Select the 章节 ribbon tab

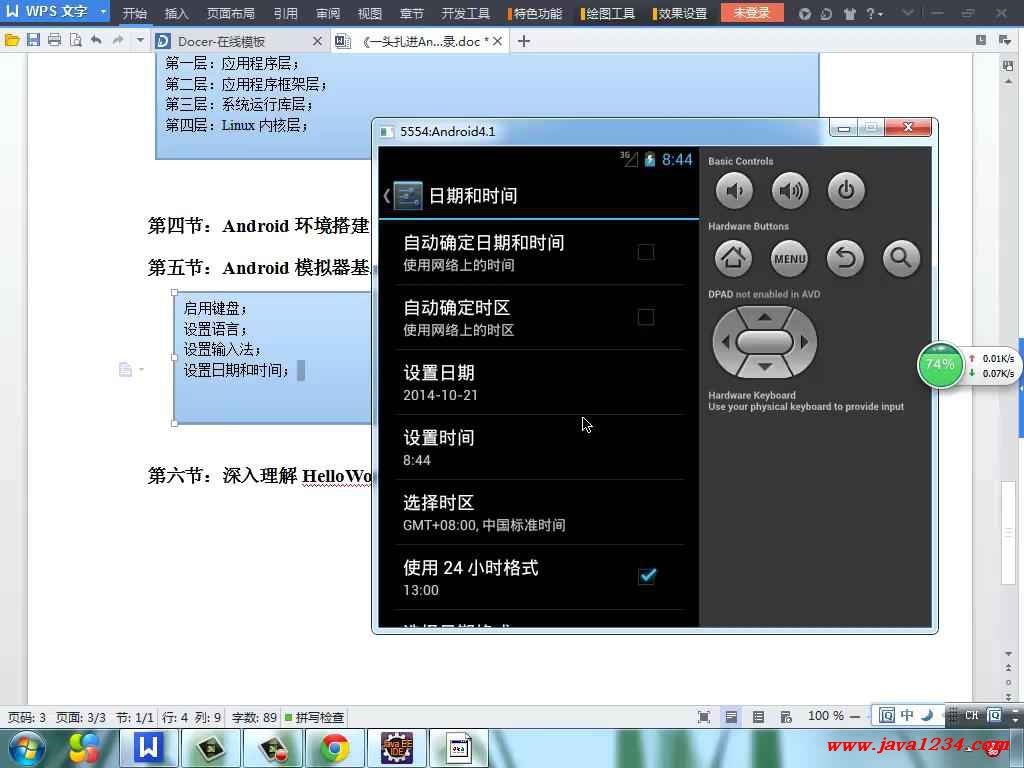411,13
